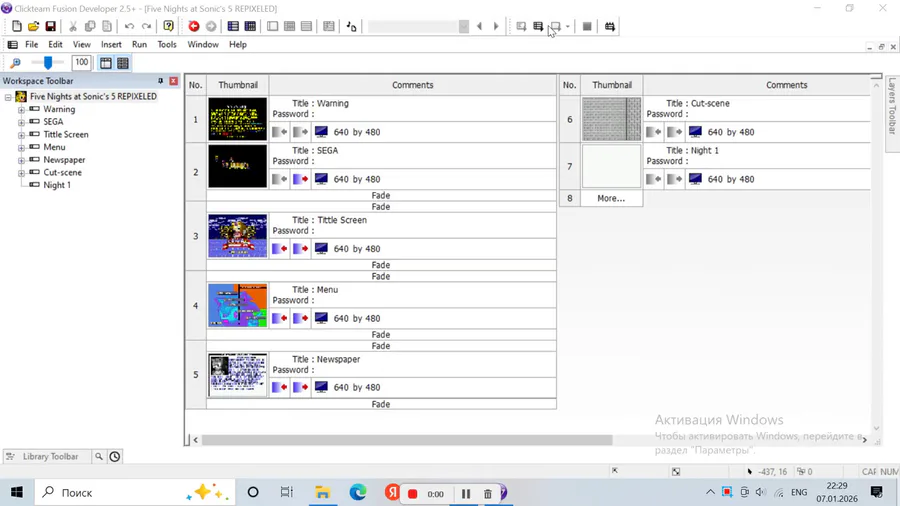Run application icon next to run project
Viewport: 900px width, 506px height.
[538, 26]
